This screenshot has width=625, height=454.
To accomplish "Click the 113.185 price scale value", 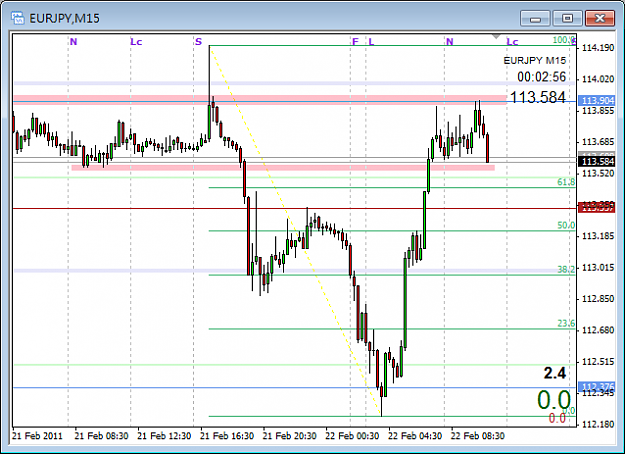I will pos(598,236).
